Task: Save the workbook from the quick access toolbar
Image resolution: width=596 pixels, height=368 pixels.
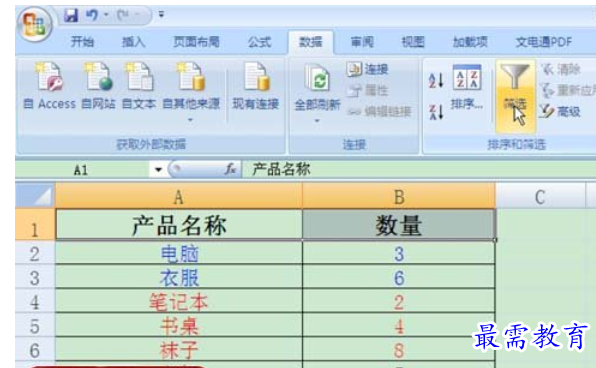Action: [71, 15]
